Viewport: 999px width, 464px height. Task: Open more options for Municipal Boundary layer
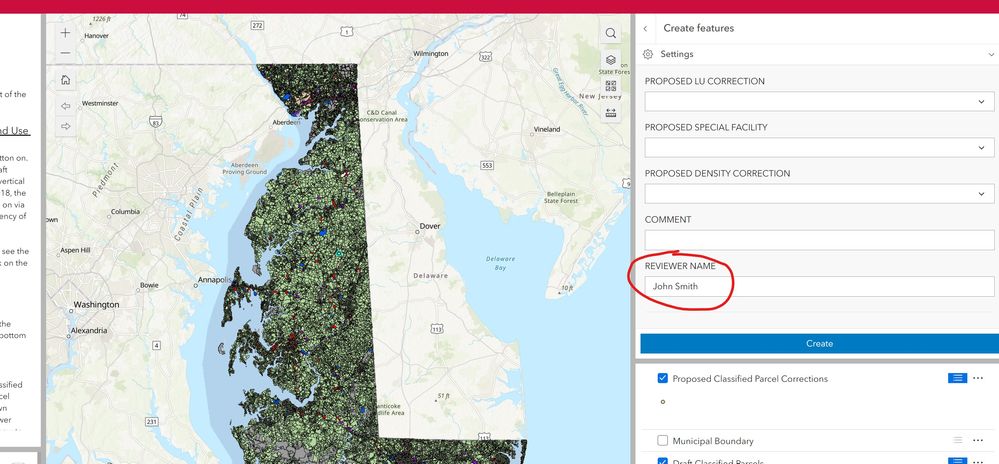click(978, 440)
